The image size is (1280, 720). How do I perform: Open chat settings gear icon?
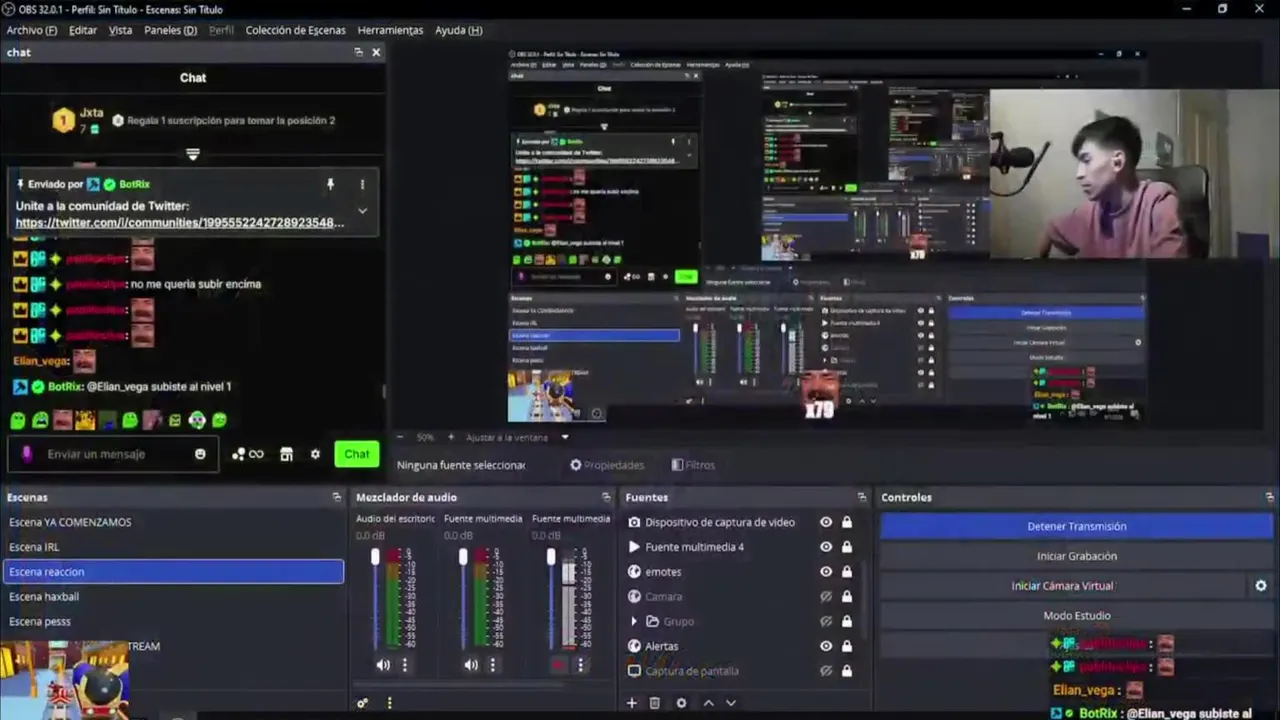[x=315, y=454]
